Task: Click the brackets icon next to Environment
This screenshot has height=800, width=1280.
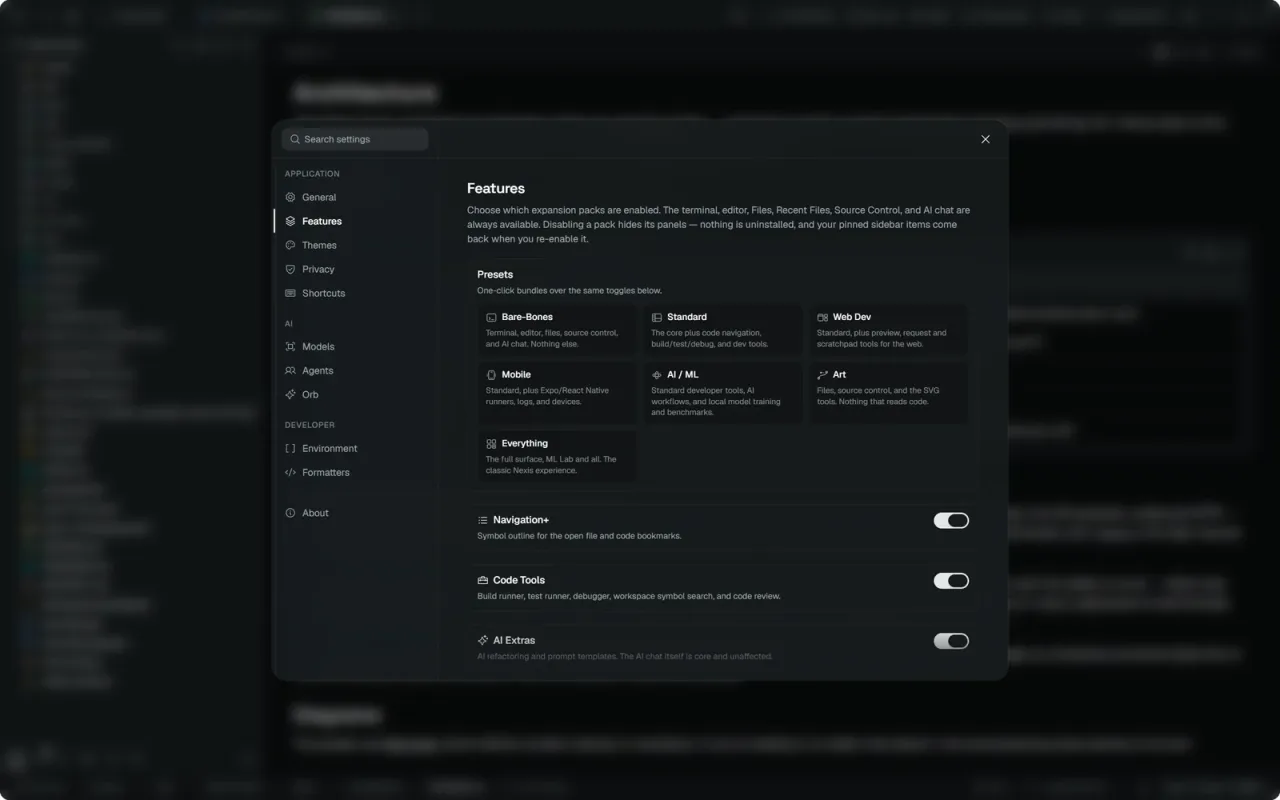Action: point(290,448)
